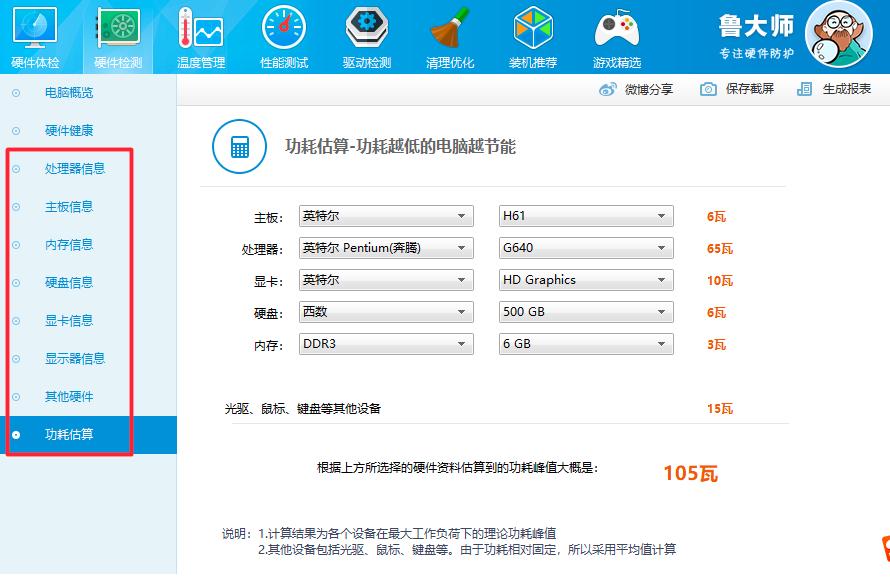890x586 pixels.
Task: Open the 内存 type dropdown DDR3
Action: pyautogui.click(x=387, y=344)
